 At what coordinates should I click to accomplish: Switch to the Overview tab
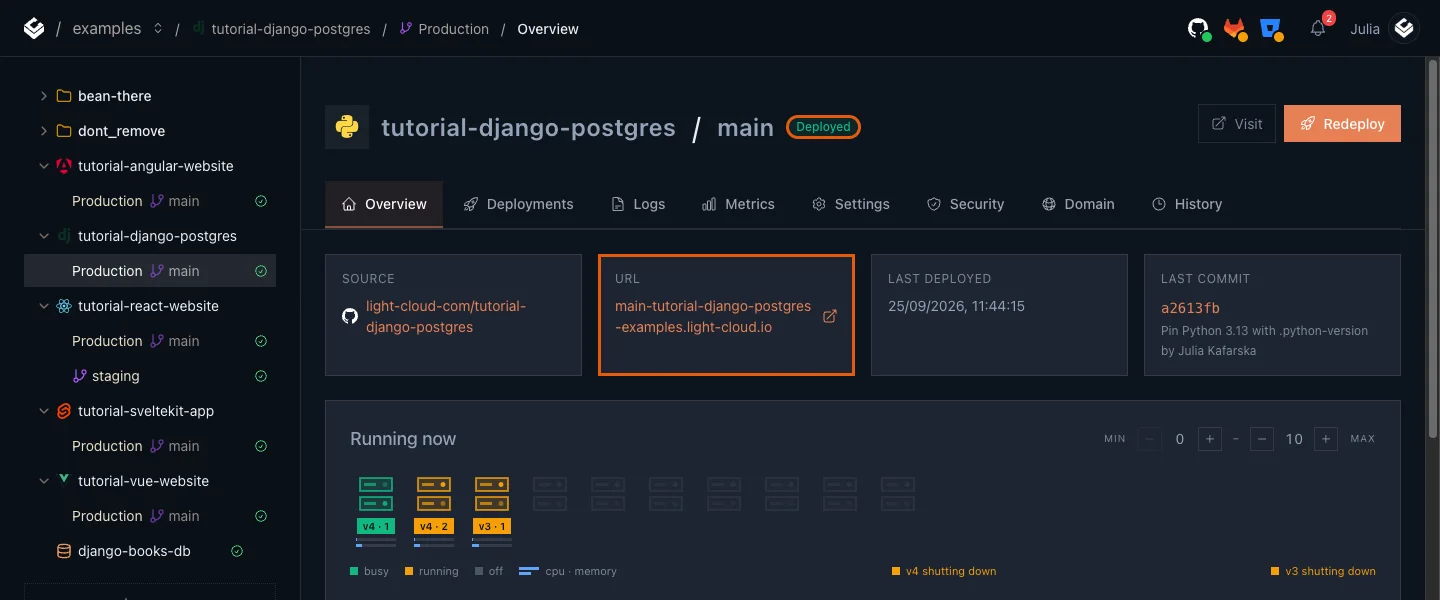(x=384, y=204)
